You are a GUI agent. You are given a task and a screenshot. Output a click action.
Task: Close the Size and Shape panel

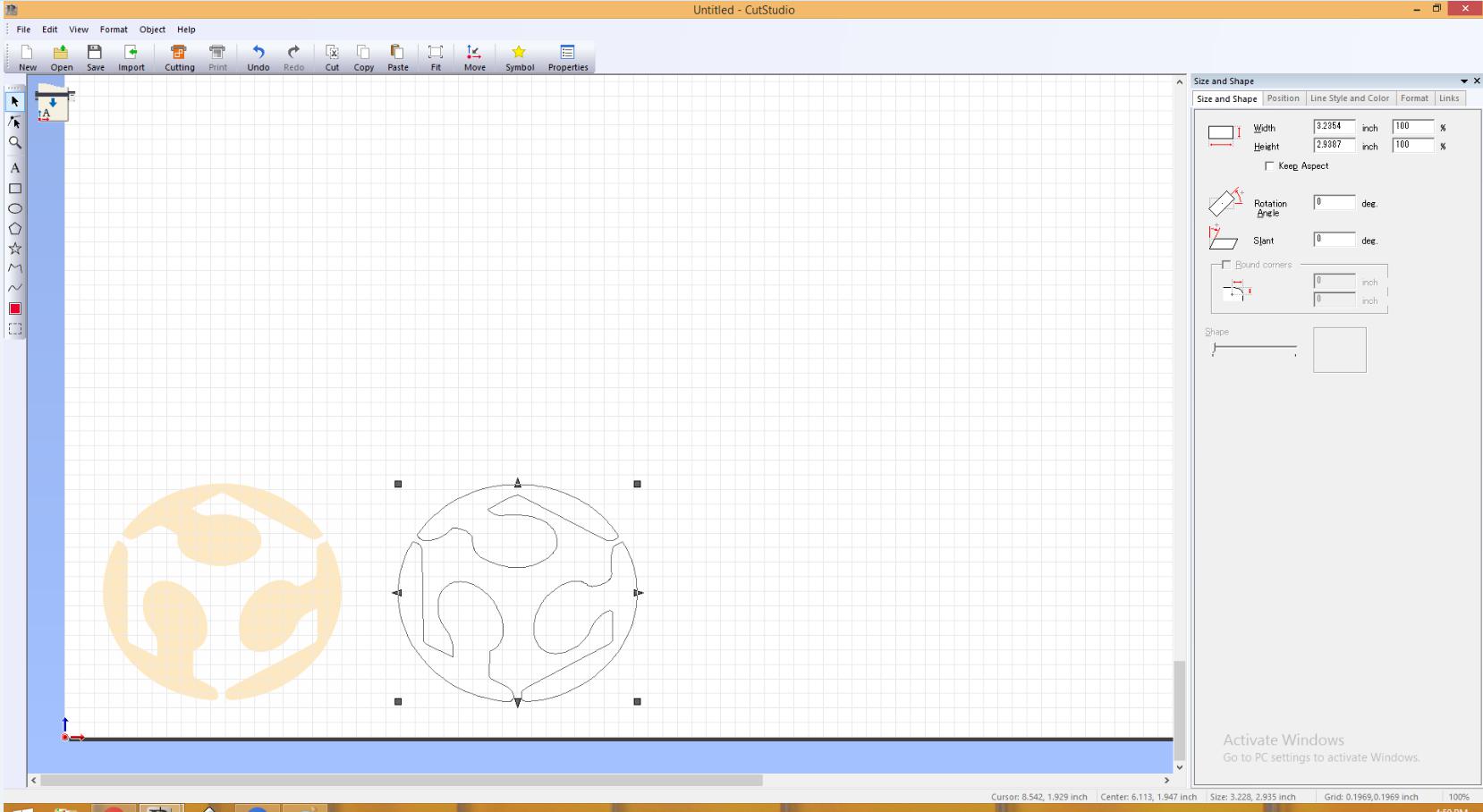click(x=1477, y=81)
